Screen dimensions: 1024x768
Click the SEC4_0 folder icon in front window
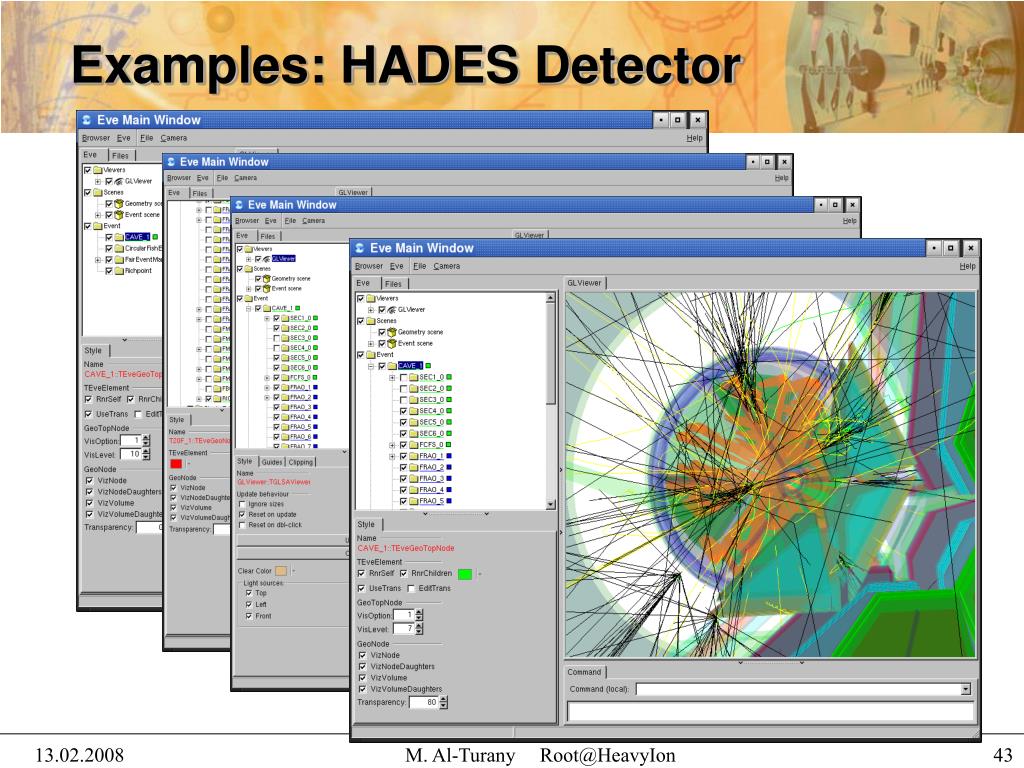[x=413, y=411]
